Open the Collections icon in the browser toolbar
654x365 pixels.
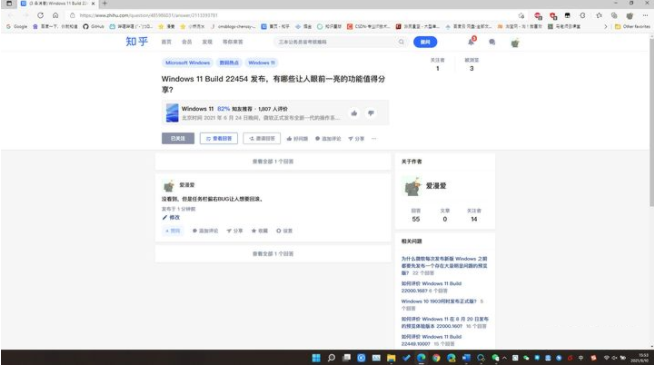tap(614, 15)
